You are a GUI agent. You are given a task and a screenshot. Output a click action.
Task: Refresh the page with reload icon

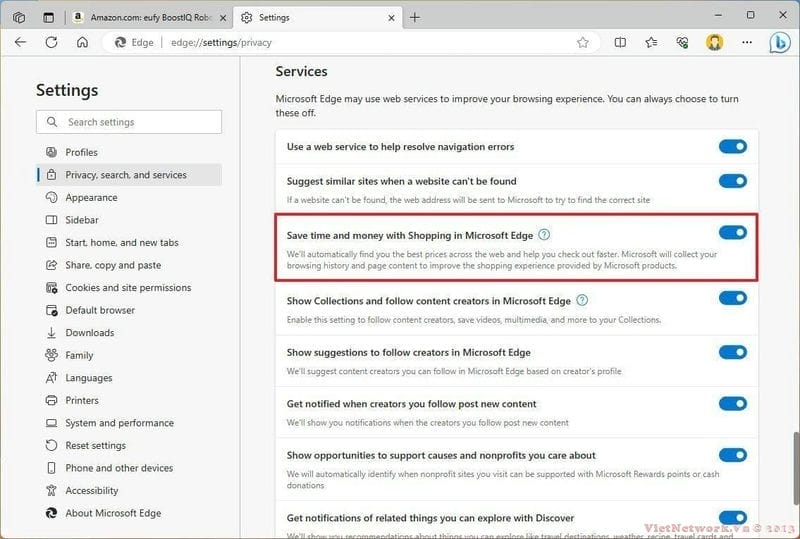pyautogui.click(x=52, y=43)
